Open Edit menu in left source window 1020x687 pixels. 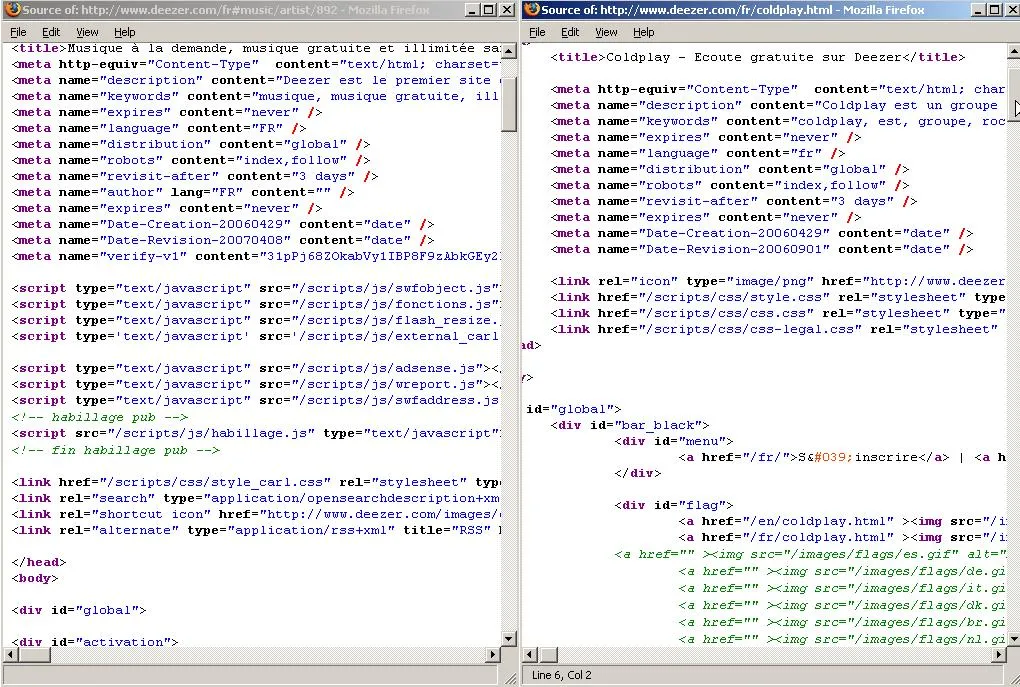point(51,32)
